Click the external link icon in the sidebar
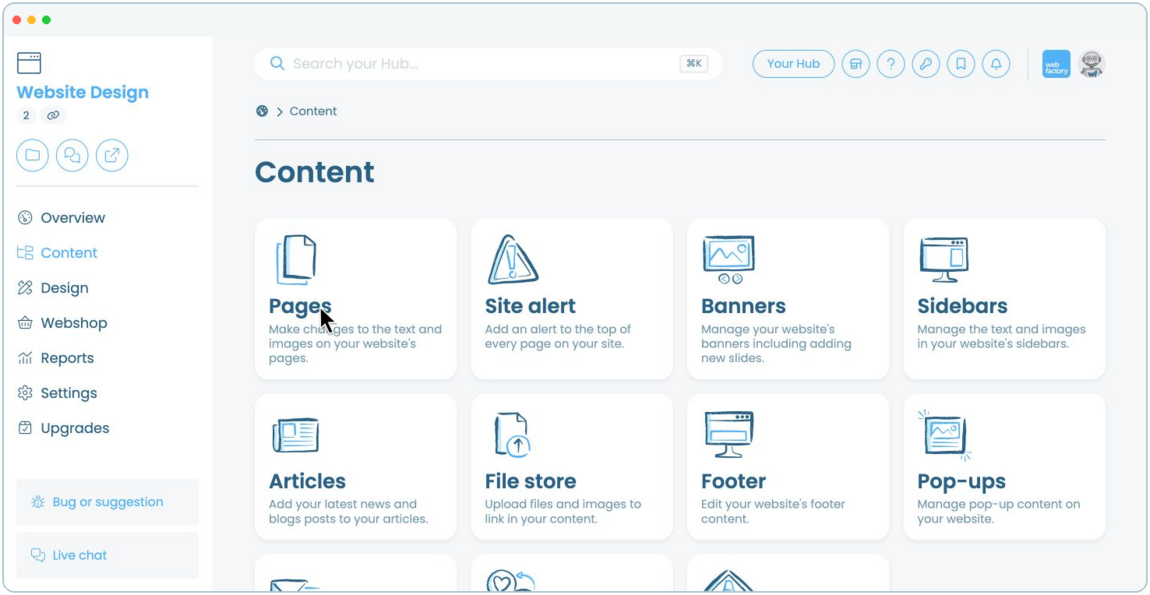Image resolution: width=1150 pixels, height=595 pixels. [x=111, y=156]
